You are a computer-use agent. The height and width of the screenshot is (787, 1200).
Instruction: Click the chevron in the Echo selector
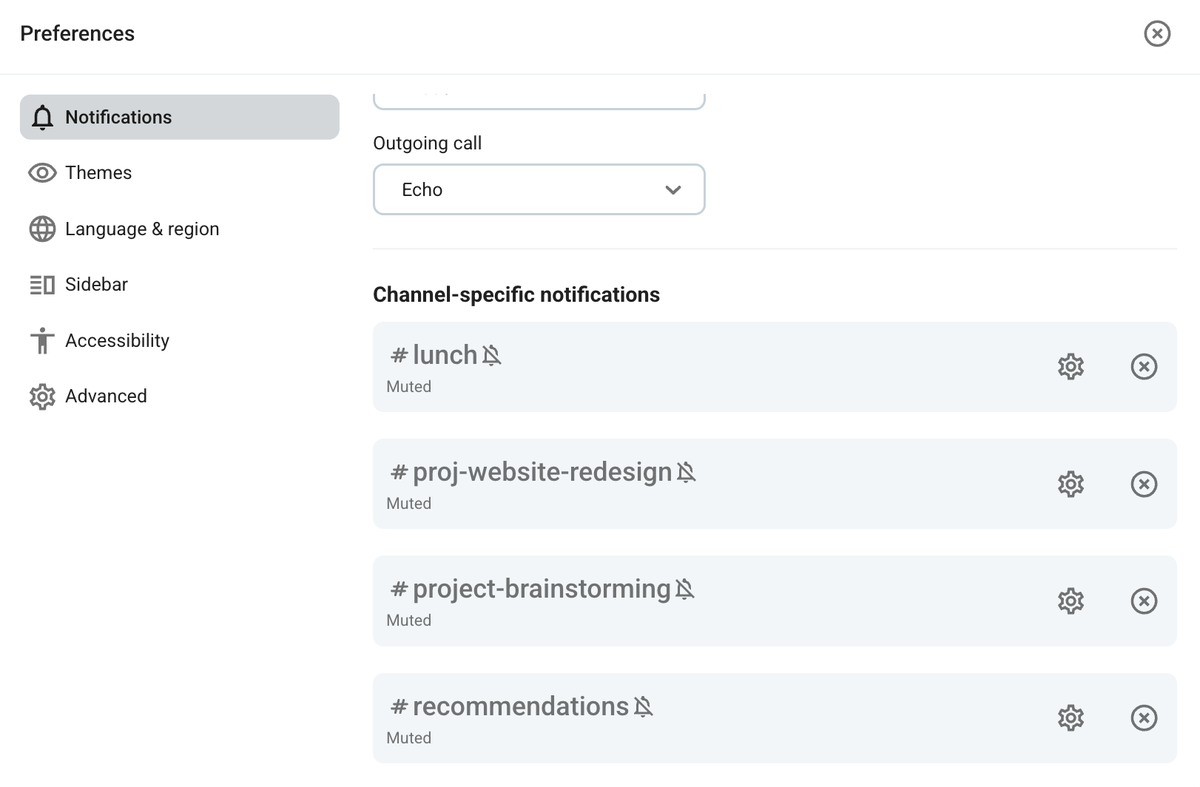(673, 189)
